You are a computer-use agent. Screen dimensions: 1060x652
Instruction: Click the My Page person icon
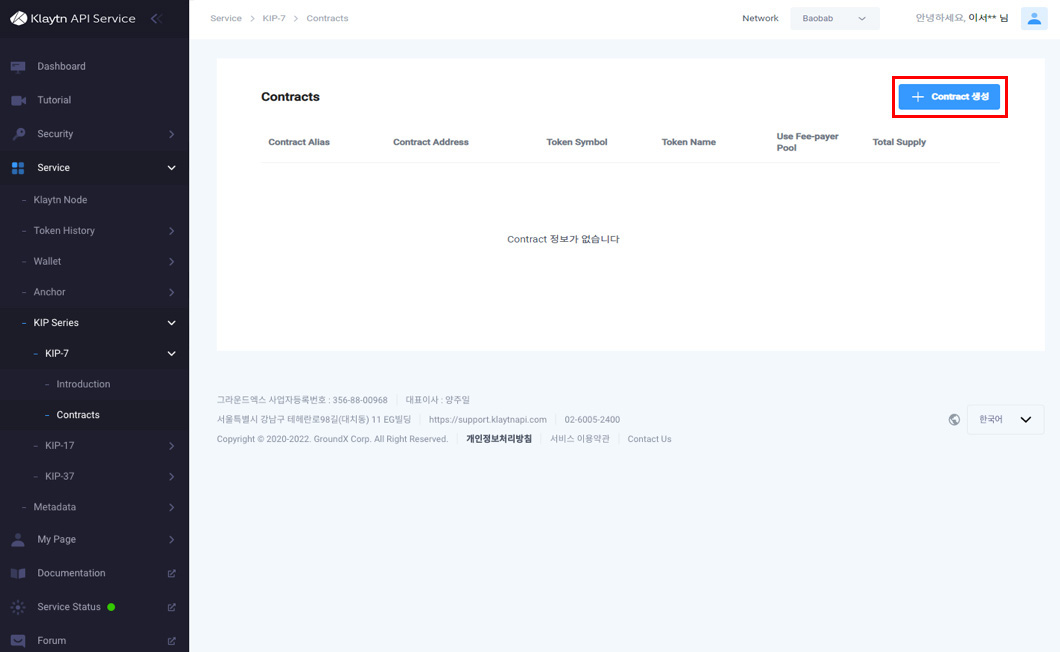coord(18,539)
